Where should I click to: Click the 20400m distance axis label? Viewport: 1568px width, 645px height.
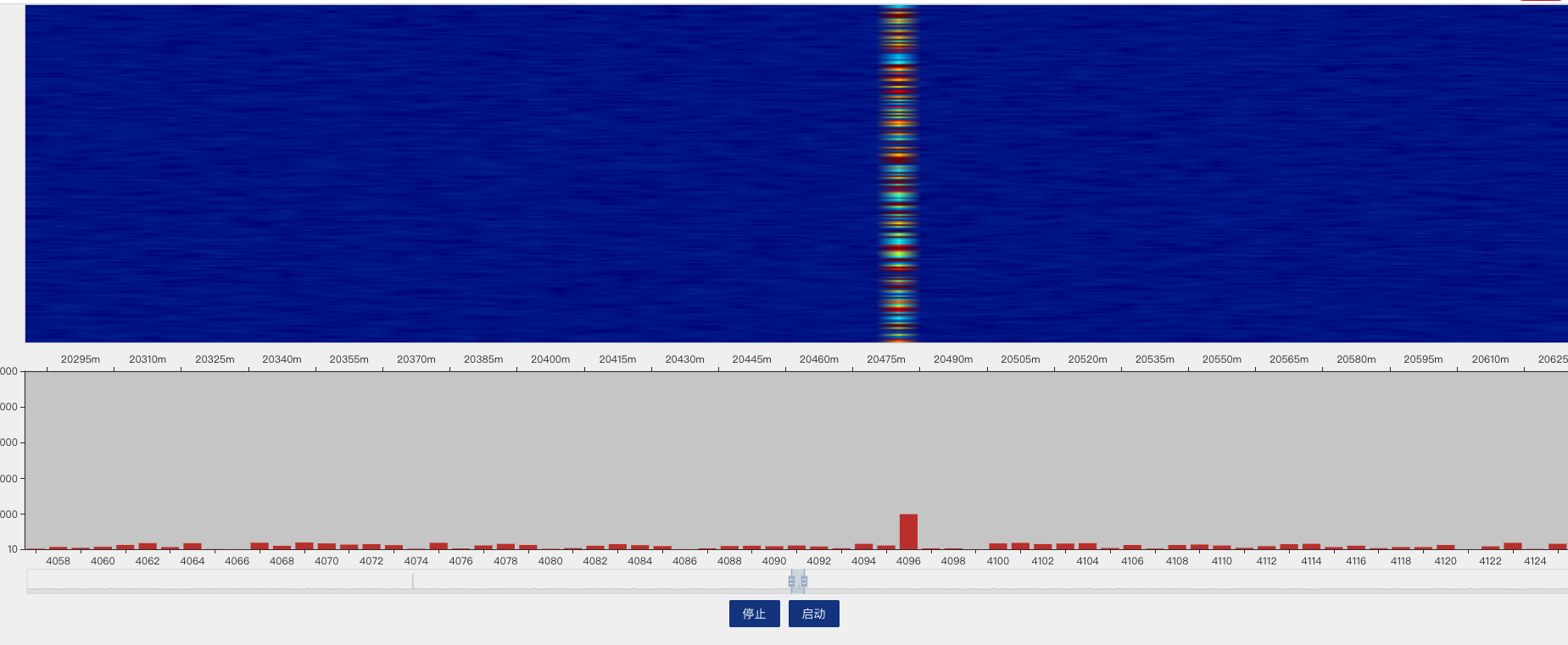(550, 359)
